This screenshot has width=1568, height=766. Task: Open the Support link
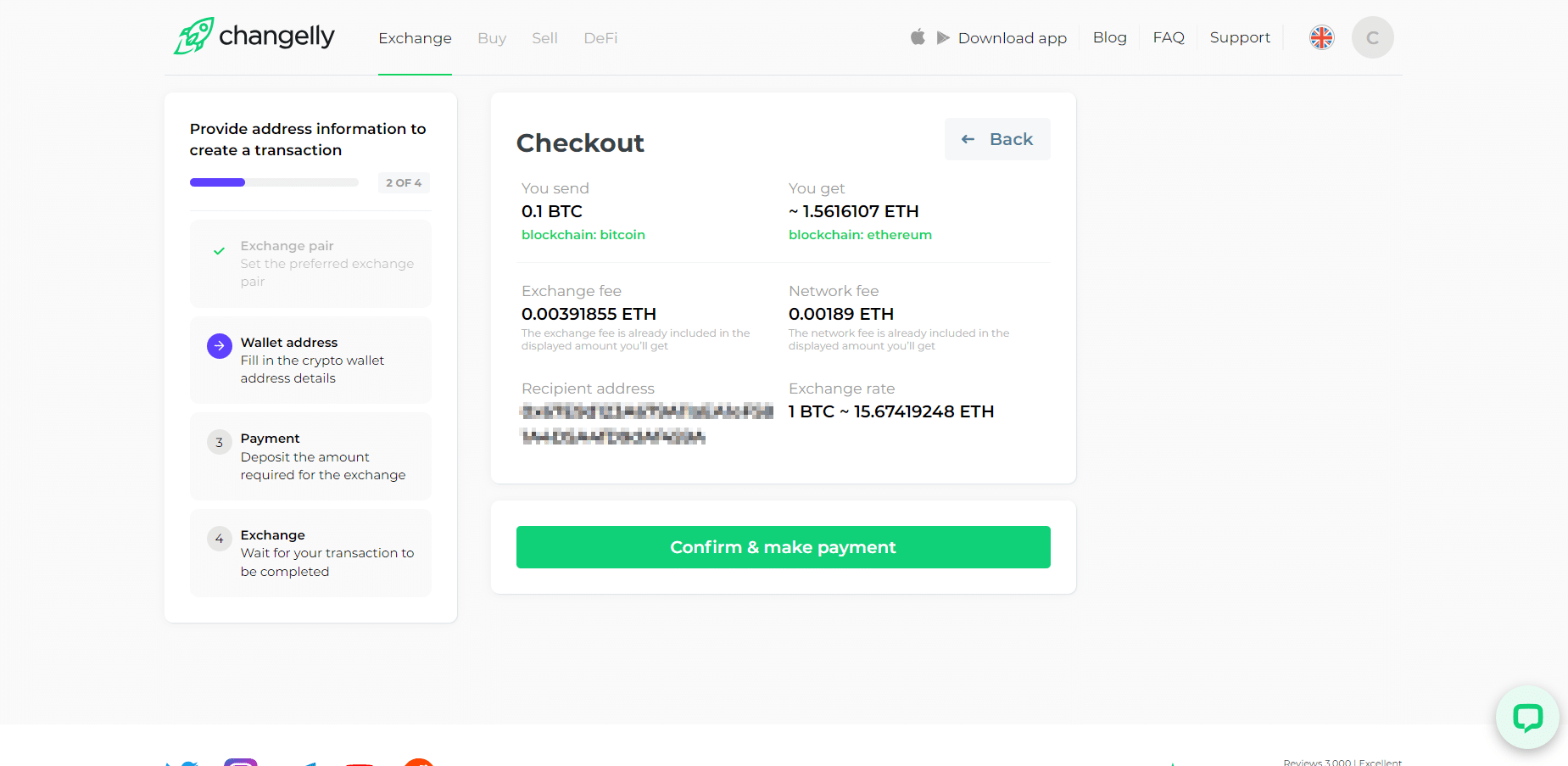pos(1239,37)
